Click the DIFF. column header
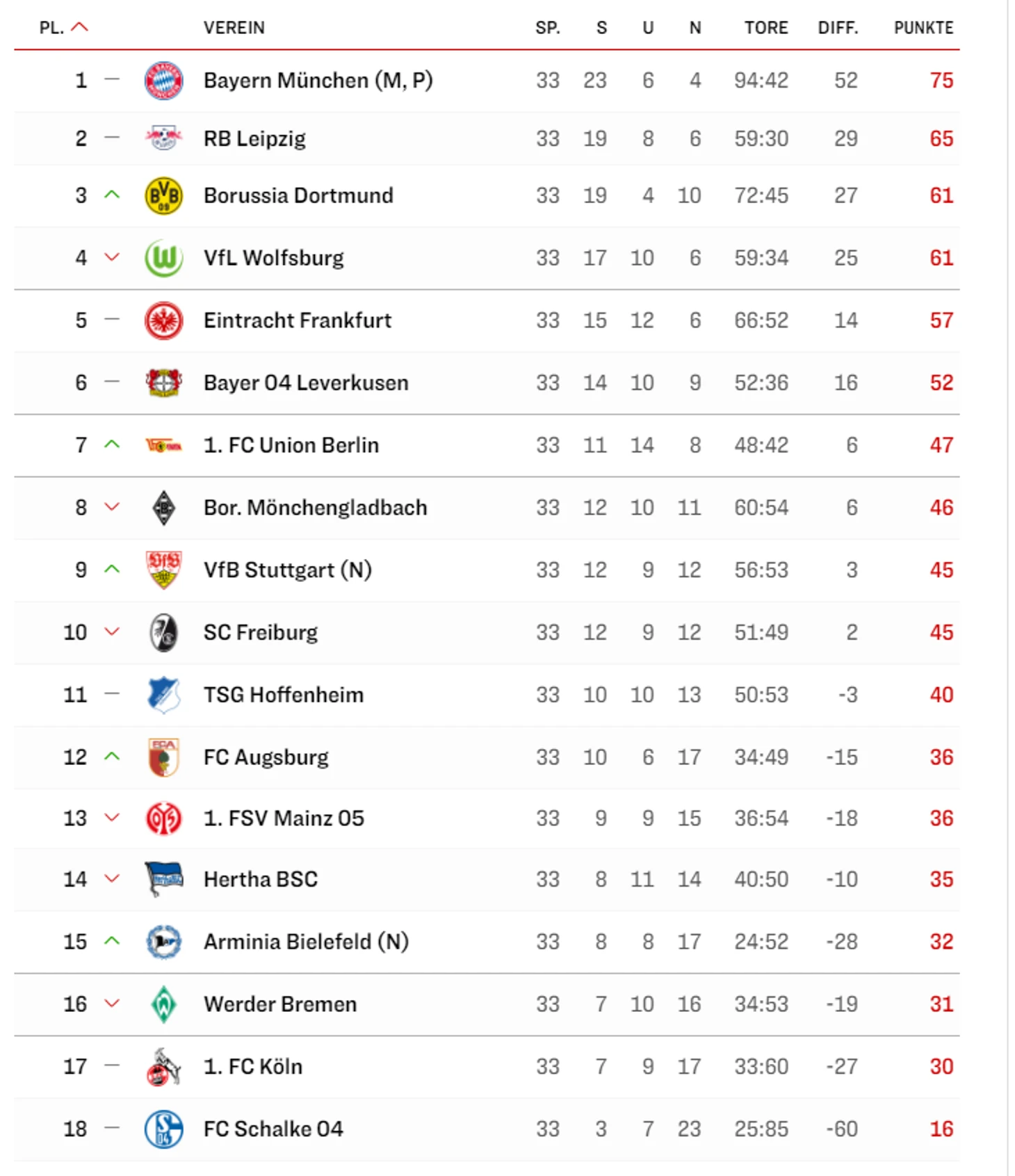Image resolution: width=1015 pixels, height=1176 pixels. click(838, 28)
